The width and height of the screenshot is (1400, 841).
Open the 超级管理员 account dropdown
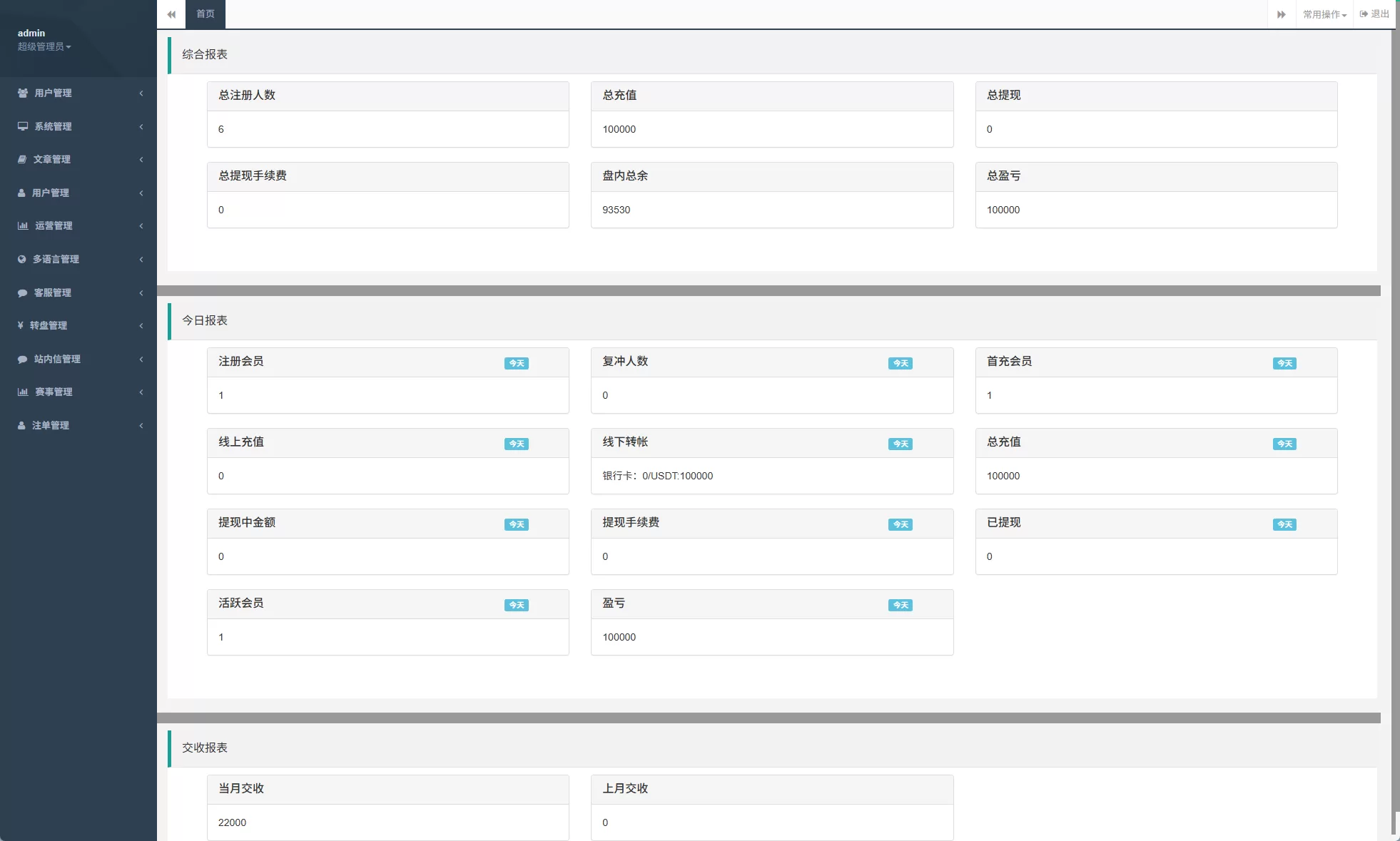click(x=44, y=47)
